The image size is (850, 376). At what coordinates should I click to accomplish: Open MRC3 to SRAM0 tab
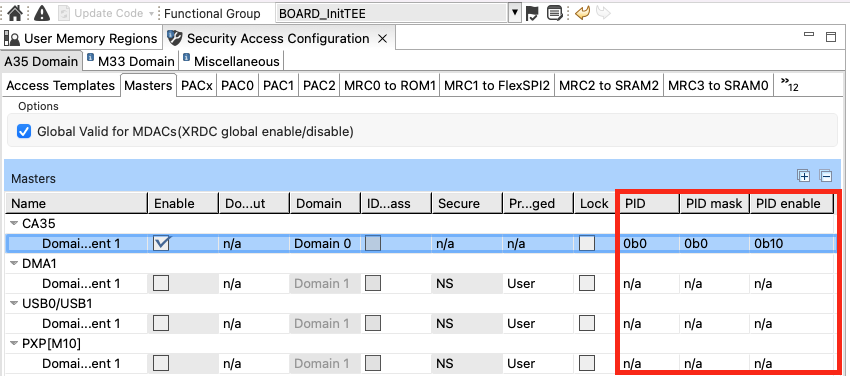[718, 85]
